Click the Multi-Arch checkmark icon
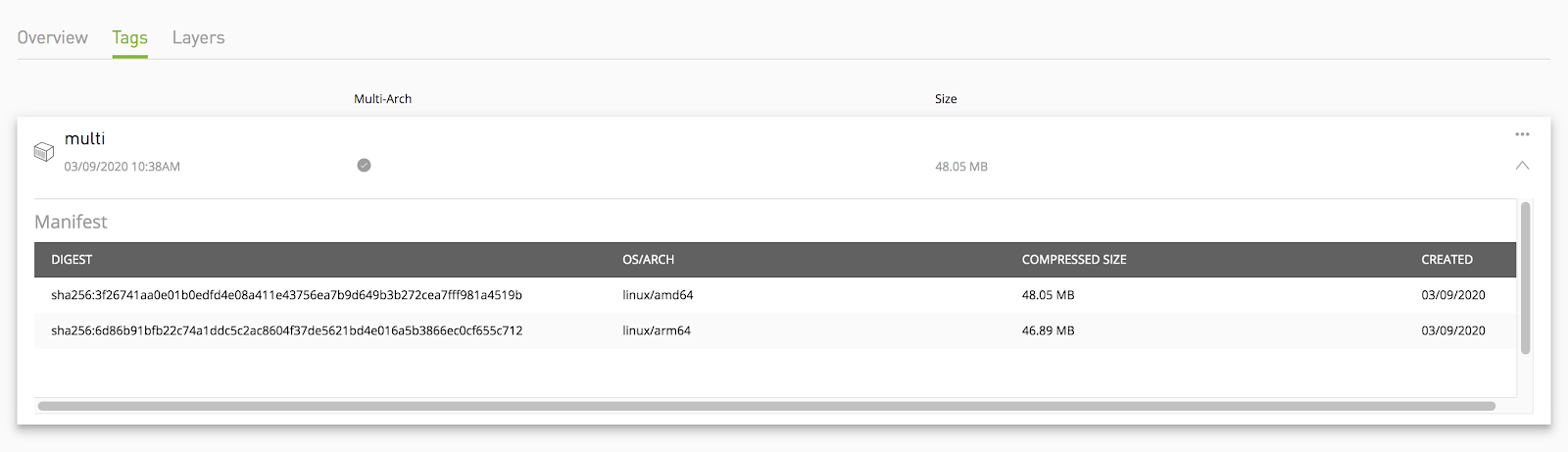 coord(364,166)
